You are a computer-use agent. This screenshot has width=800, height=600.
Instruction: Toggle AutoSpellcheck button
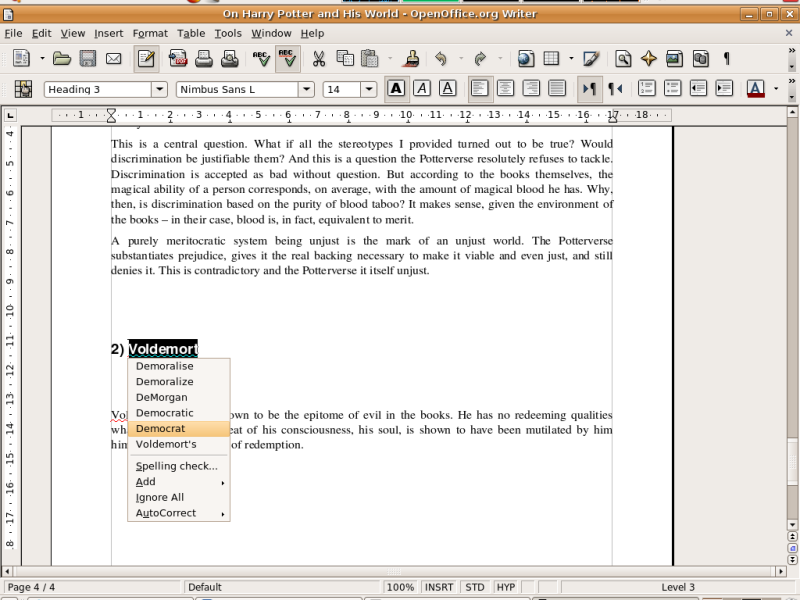pyautogui.click(x=287, y=59)
